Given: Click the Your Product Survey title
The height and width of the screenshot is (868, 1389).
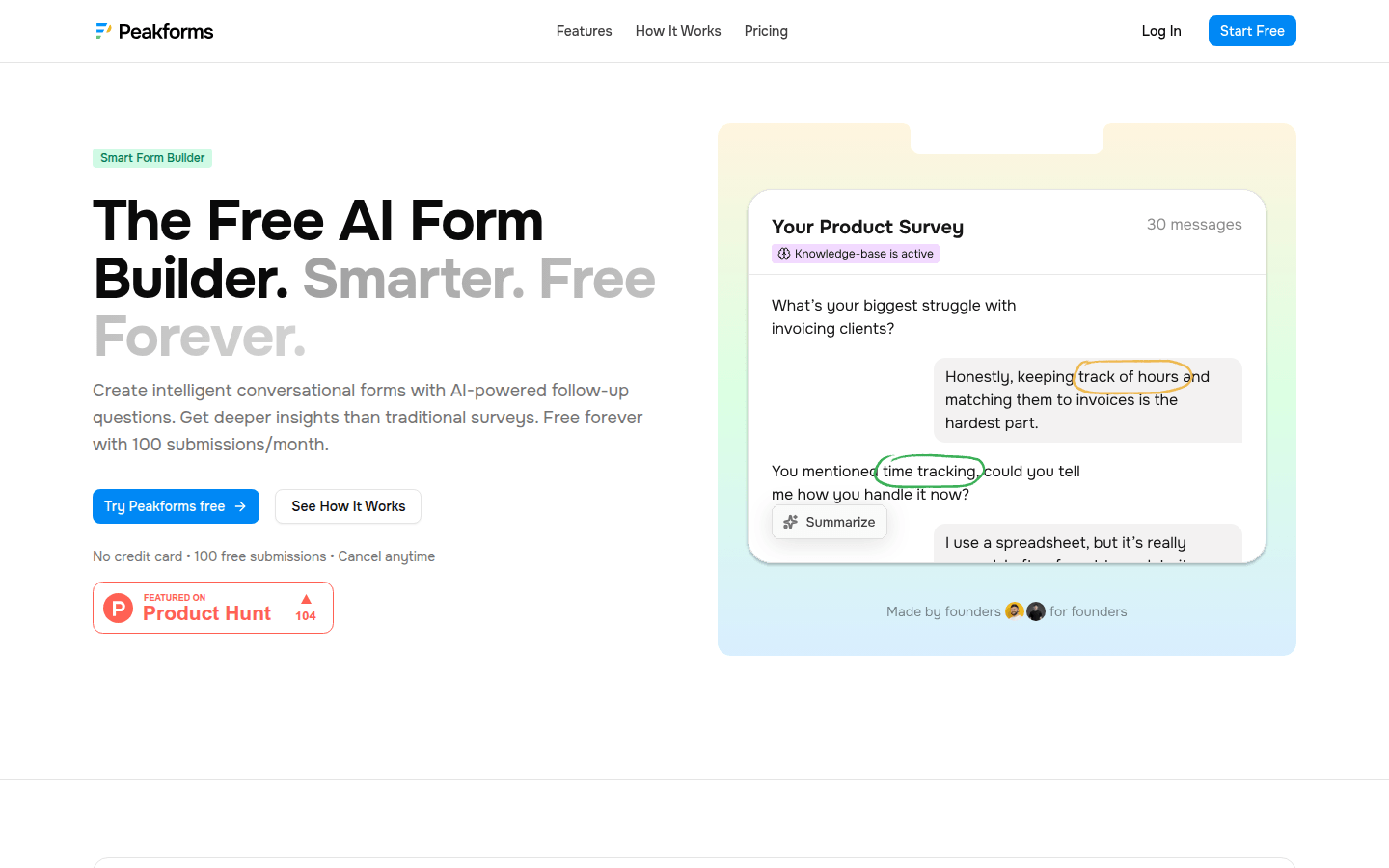Looking at the screenshot, I should pos(867,227).
